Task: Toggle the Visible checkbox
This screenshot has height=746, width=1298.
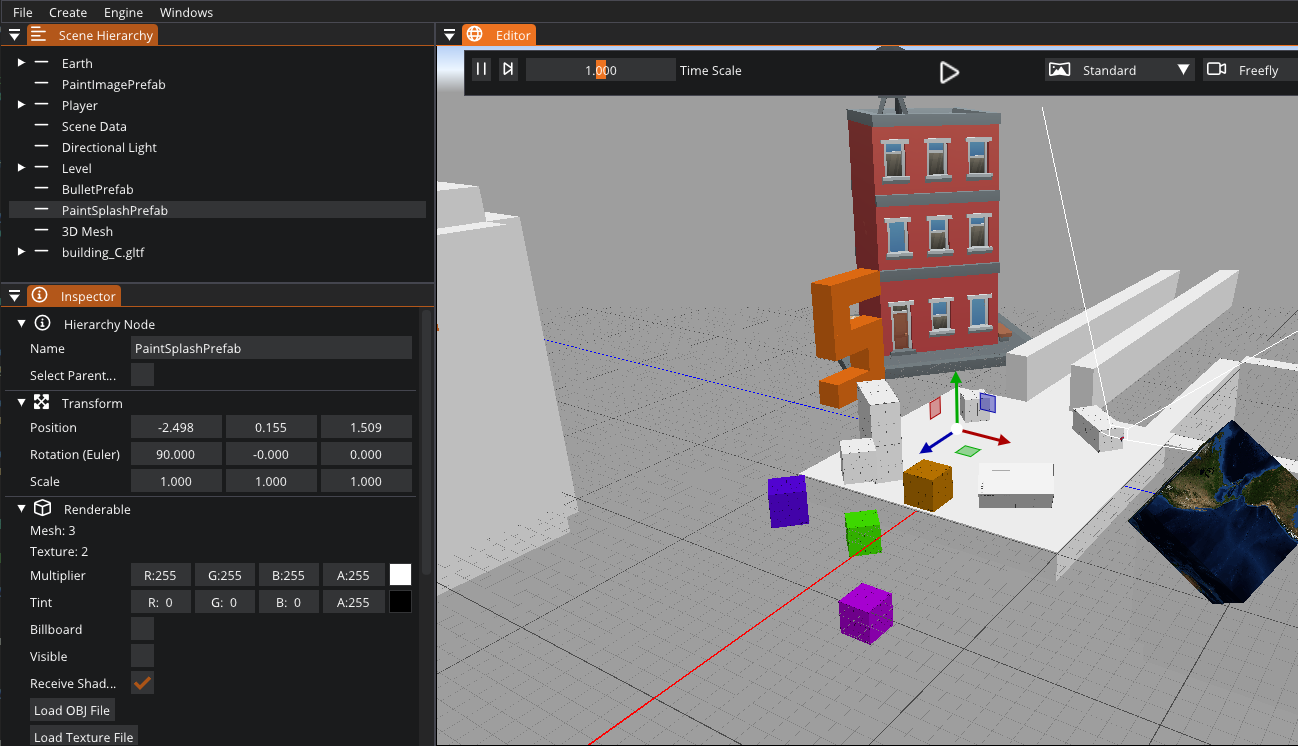Action: pos(142,656)
